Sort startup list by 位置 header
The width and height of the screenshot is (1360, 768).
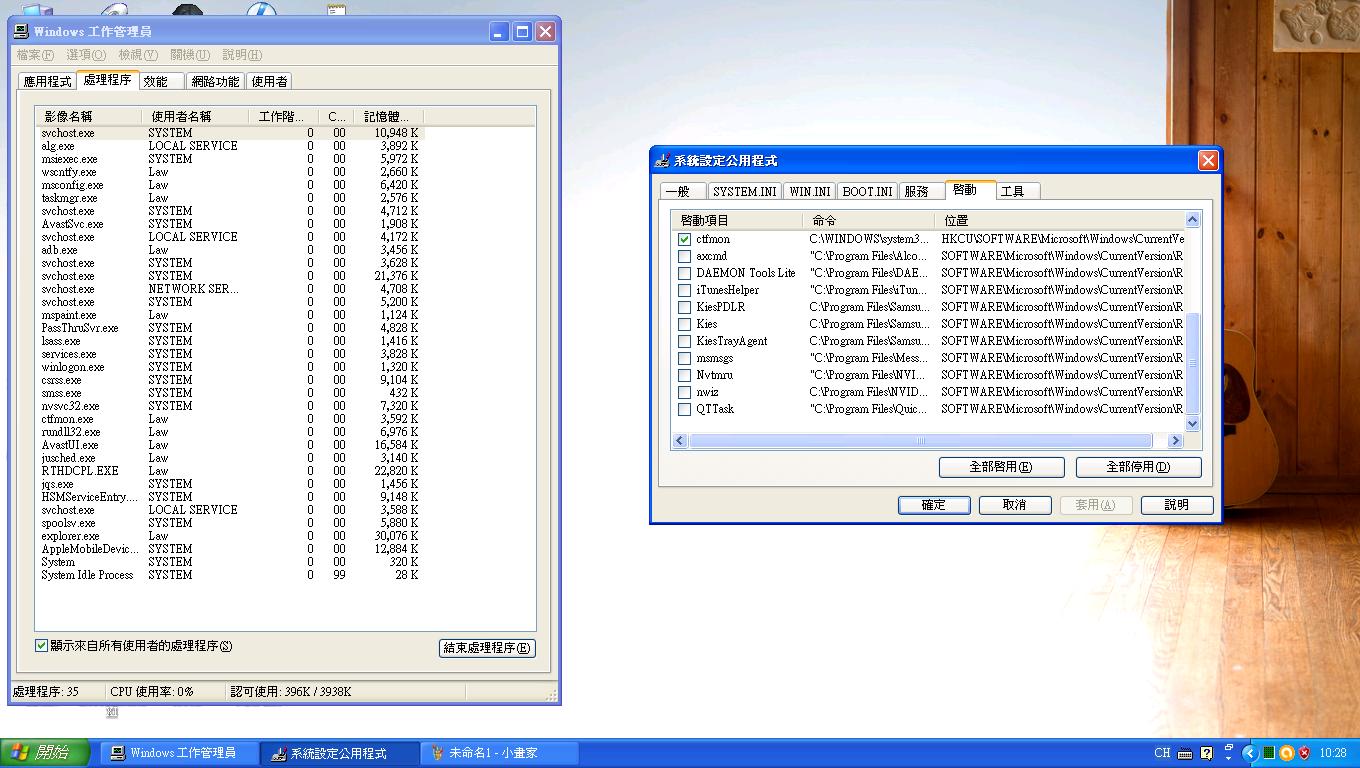point(1059,220)
